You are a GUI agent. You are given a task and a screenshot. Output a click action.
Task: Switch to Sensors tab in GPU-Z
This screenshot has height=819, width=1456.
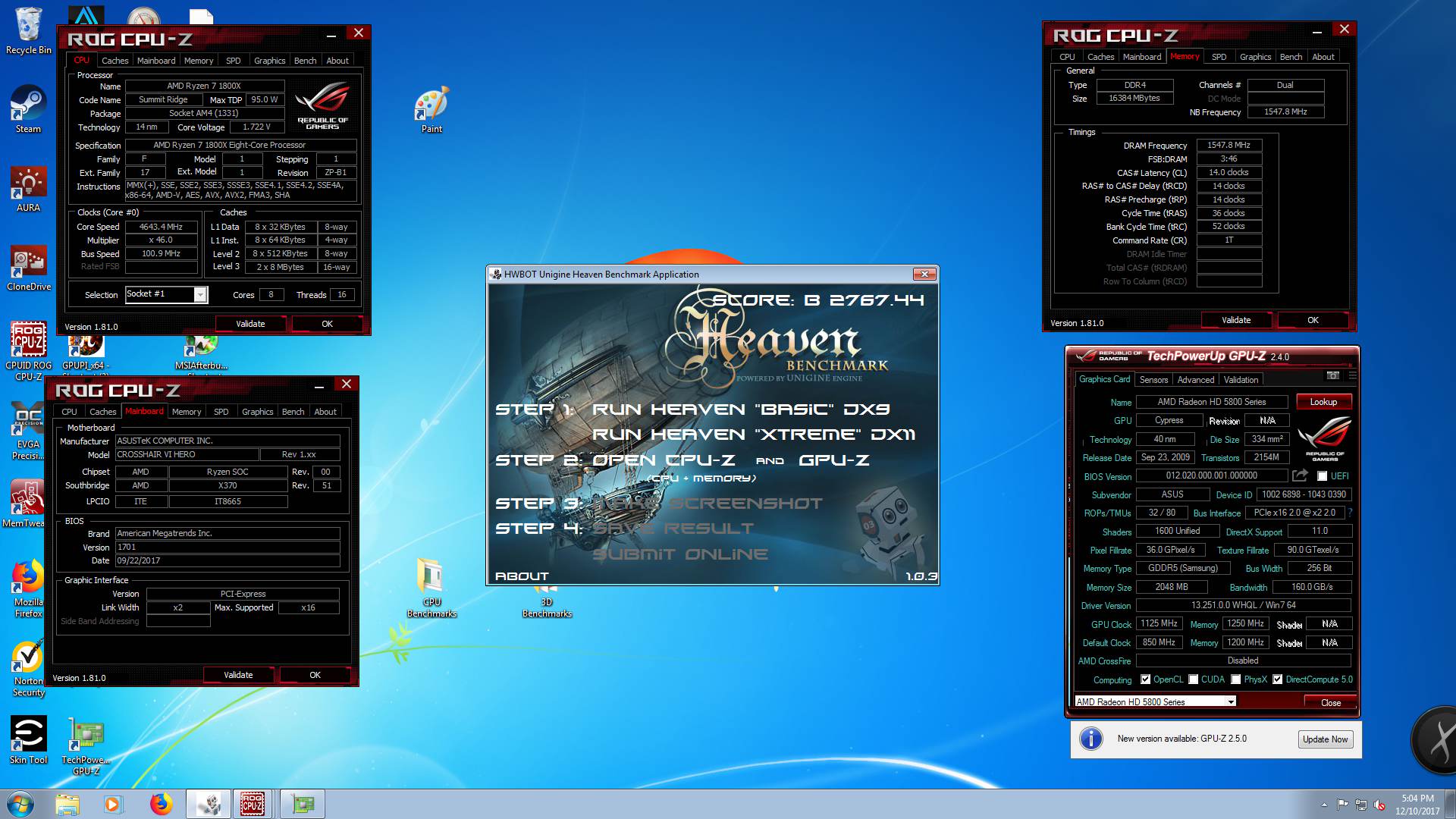point(1153,380)
